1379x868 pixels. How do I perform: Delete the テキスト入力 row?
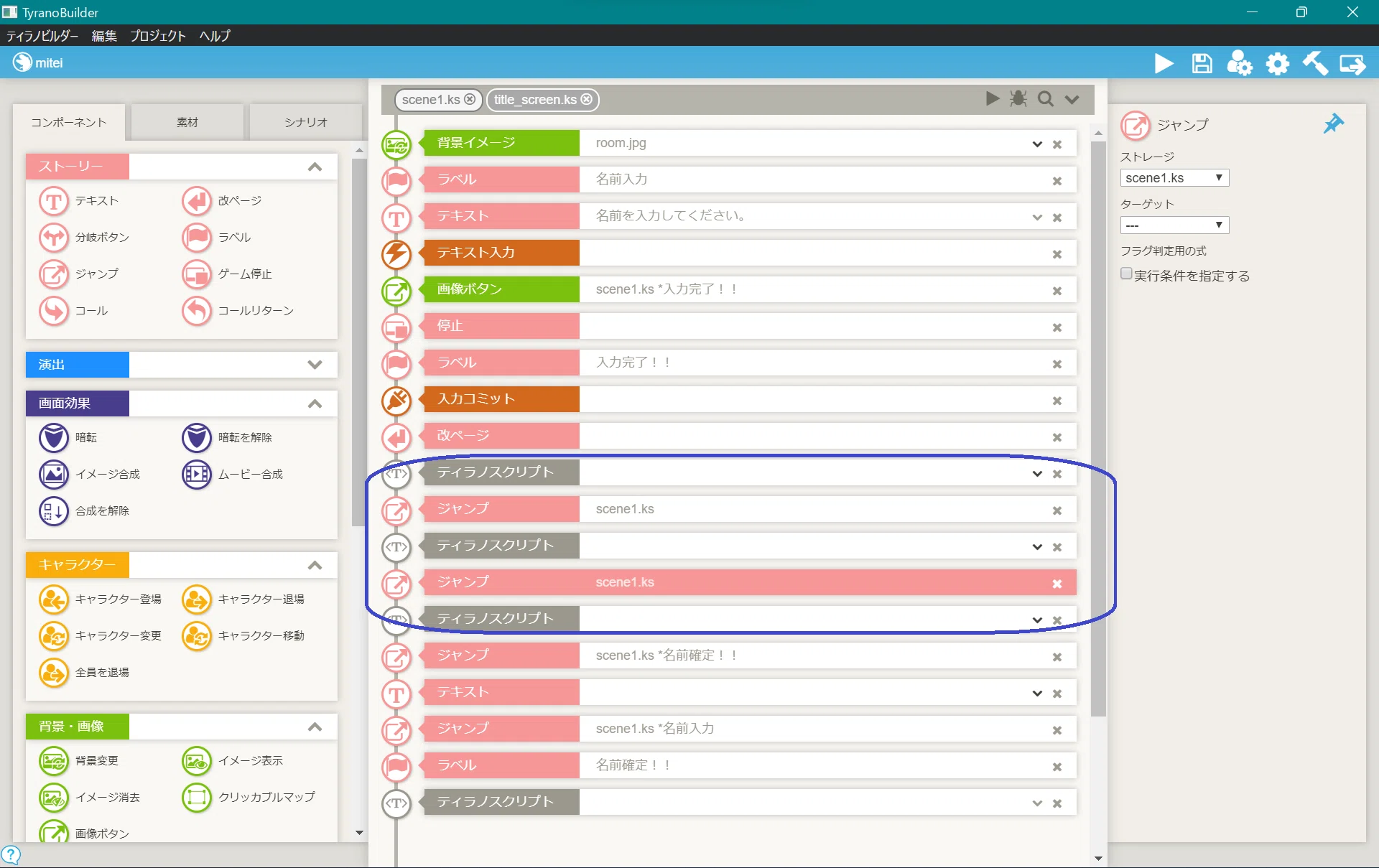point(1057,254)
